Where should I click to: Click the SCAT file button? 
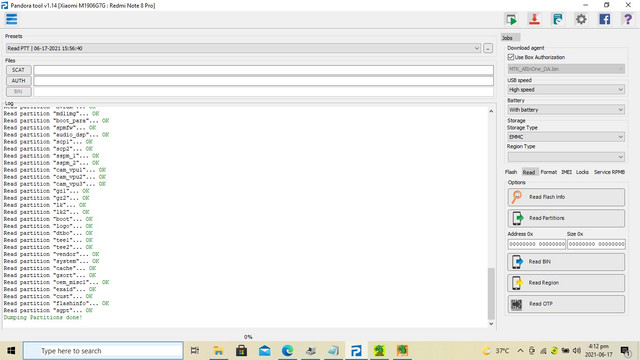[18, 70]
